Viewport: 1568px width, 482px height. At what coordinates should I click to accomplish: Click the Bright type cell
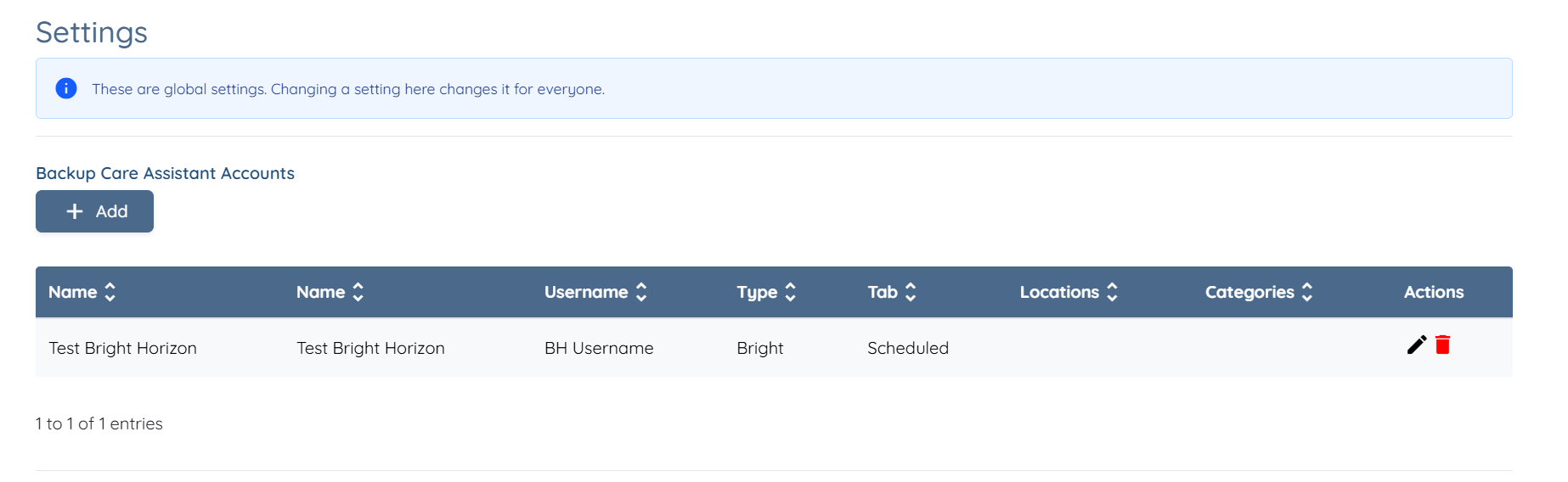click(x=759, y=348)
